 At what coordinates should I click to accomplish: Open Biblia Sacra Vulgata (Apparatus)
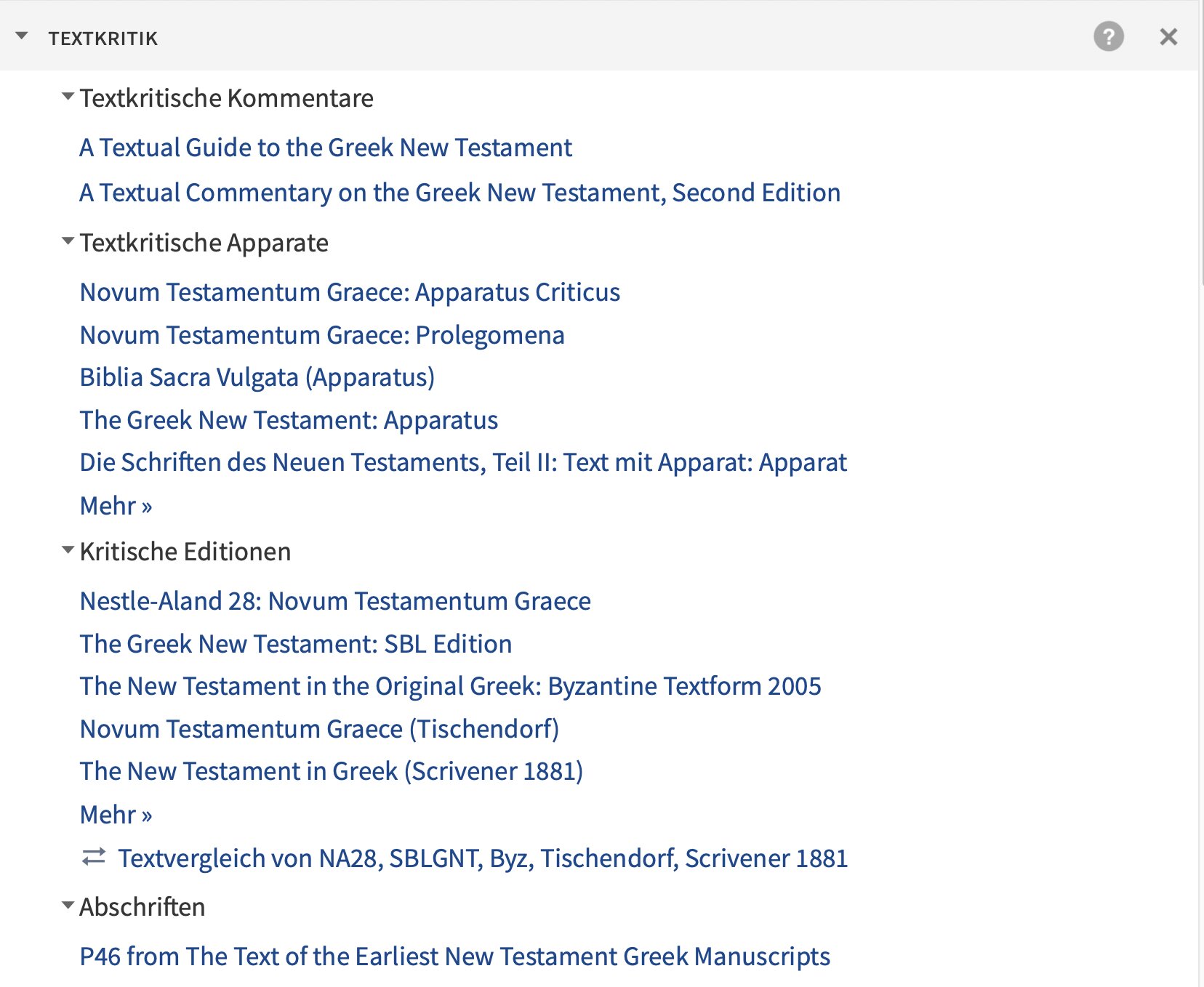tap(257, 377)
